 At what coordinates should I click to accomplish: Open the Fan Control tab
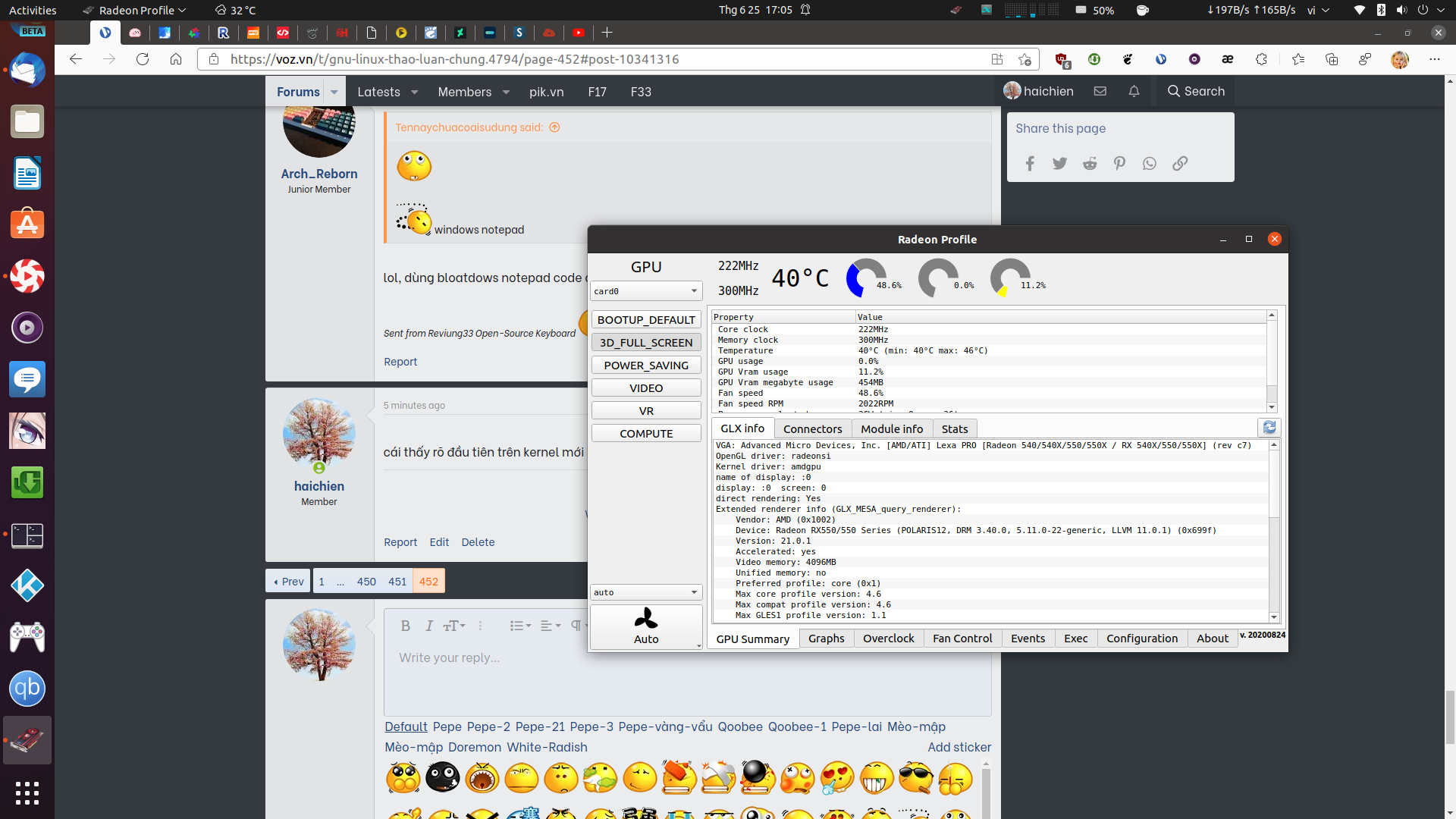coord(962,639)
